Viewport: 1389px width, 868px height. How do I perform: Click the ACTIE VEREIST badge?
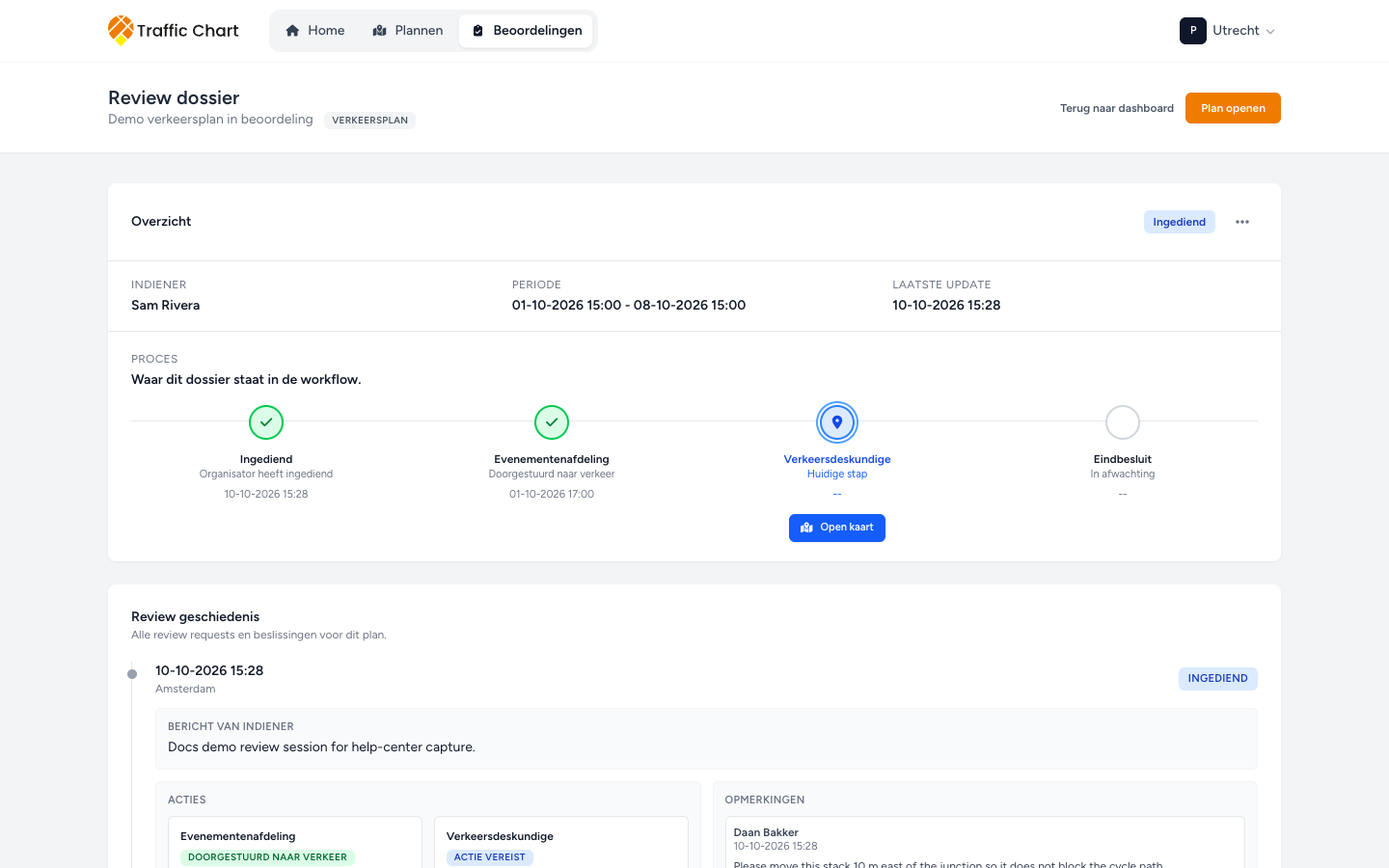click(x=490, y=857)
